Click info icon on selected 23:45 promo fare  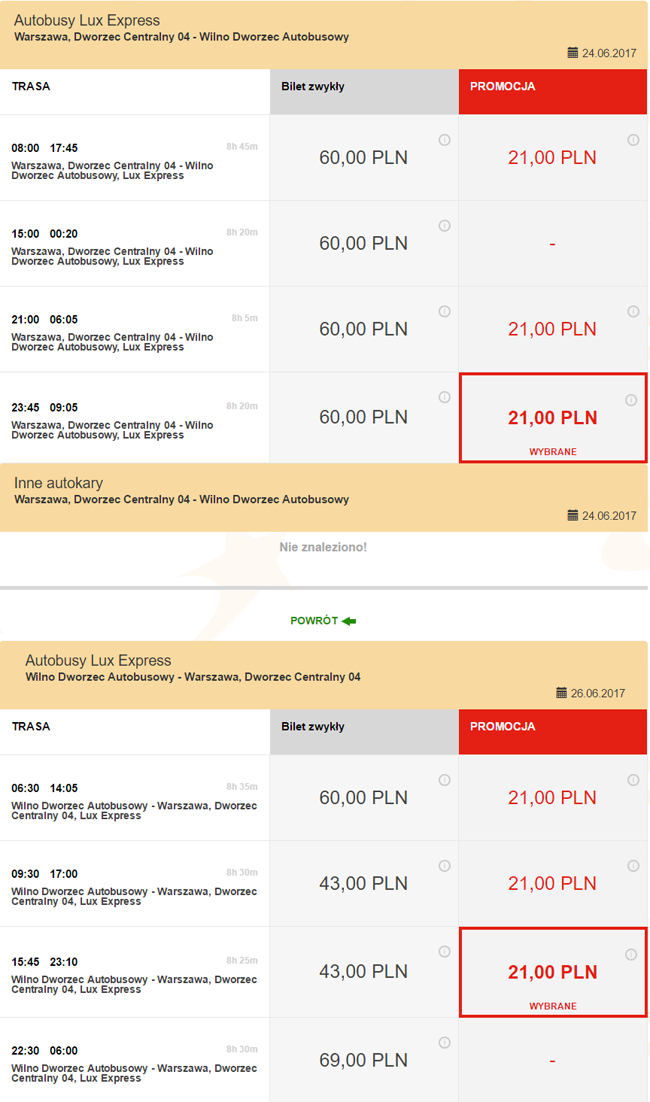click(631, 400)
